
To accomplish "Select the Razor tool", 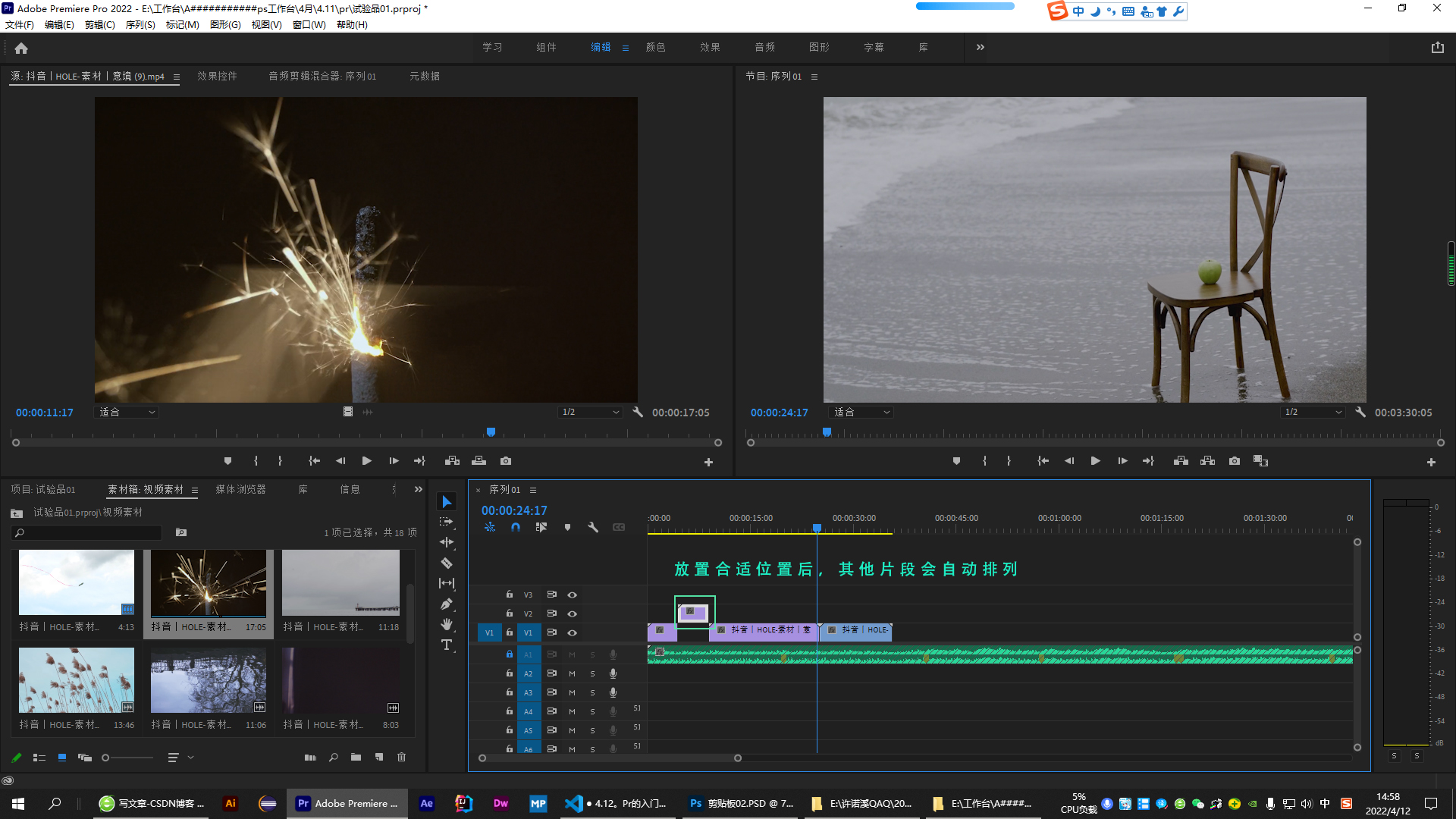I will [x=447, y=563].
